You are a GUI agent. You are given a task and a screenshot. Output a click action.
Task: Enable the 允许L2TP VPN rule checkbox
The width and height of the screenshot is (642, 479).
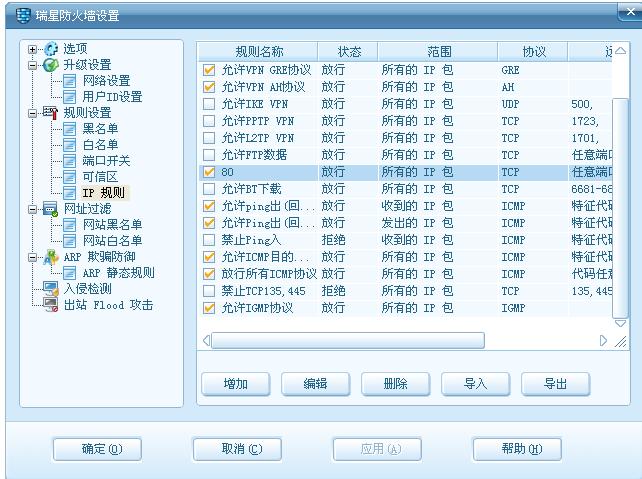pos(209,138)
